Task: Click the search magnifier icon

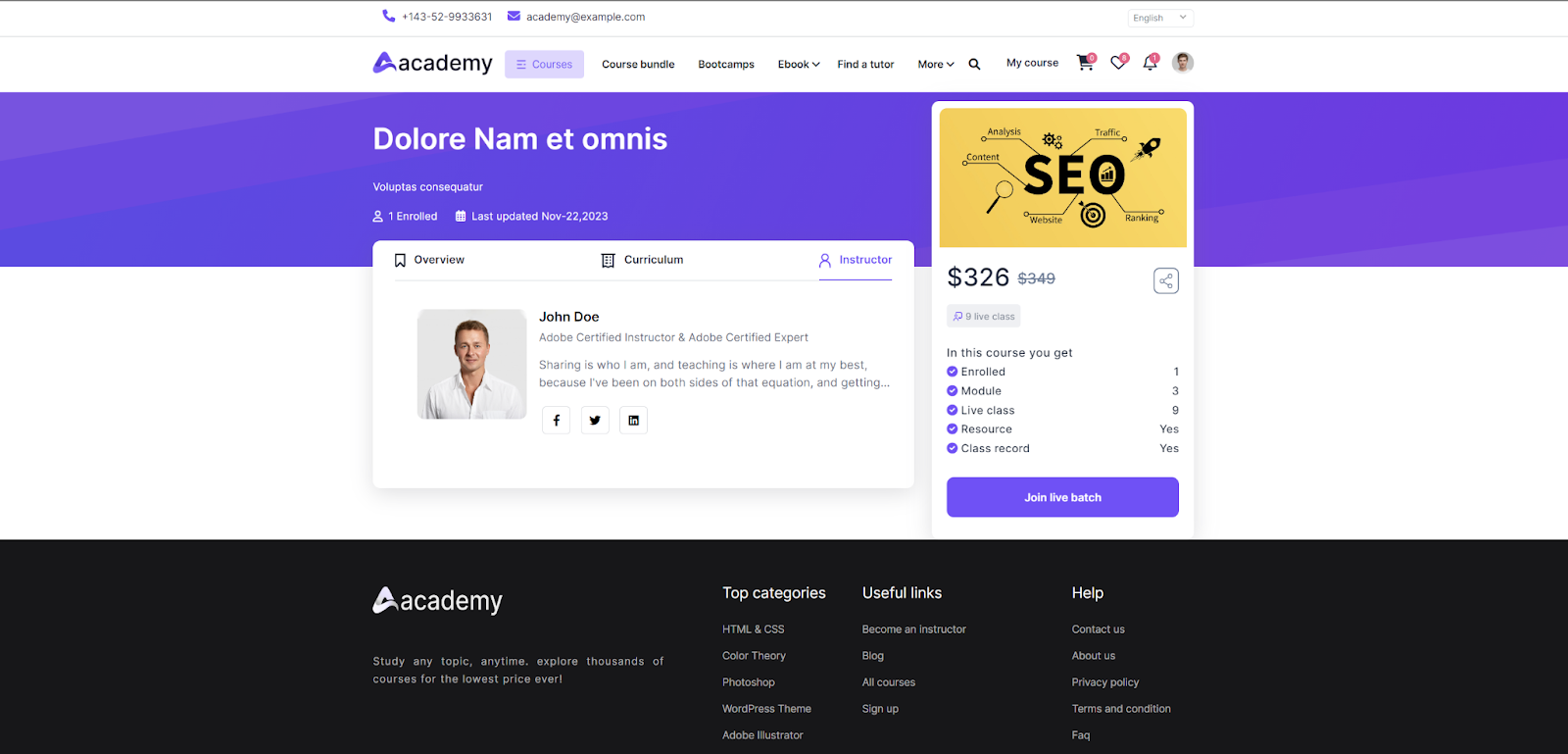Action: (x=974, y=65)
